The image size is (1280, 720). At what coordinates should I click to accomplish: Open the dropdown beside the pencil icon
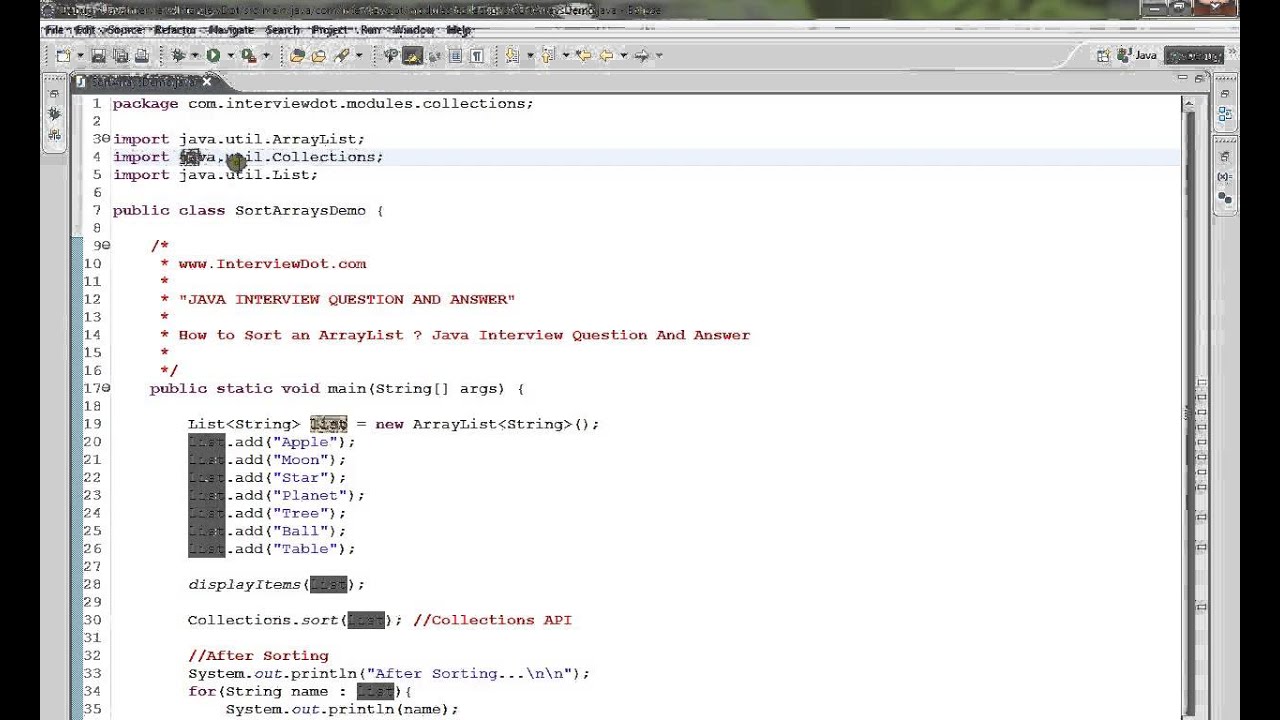(359, 56)
